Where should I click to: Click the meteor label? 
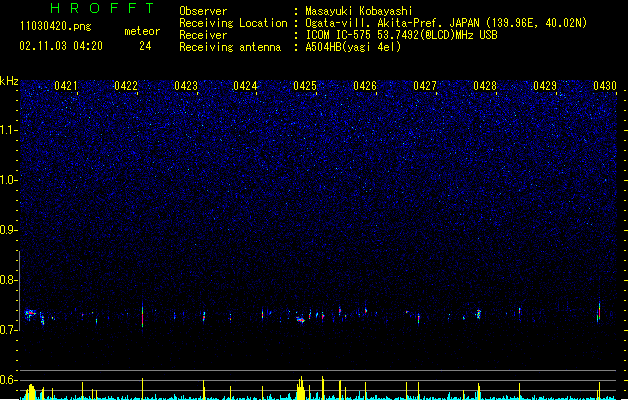pyautogui.click(x=142, y=31)
